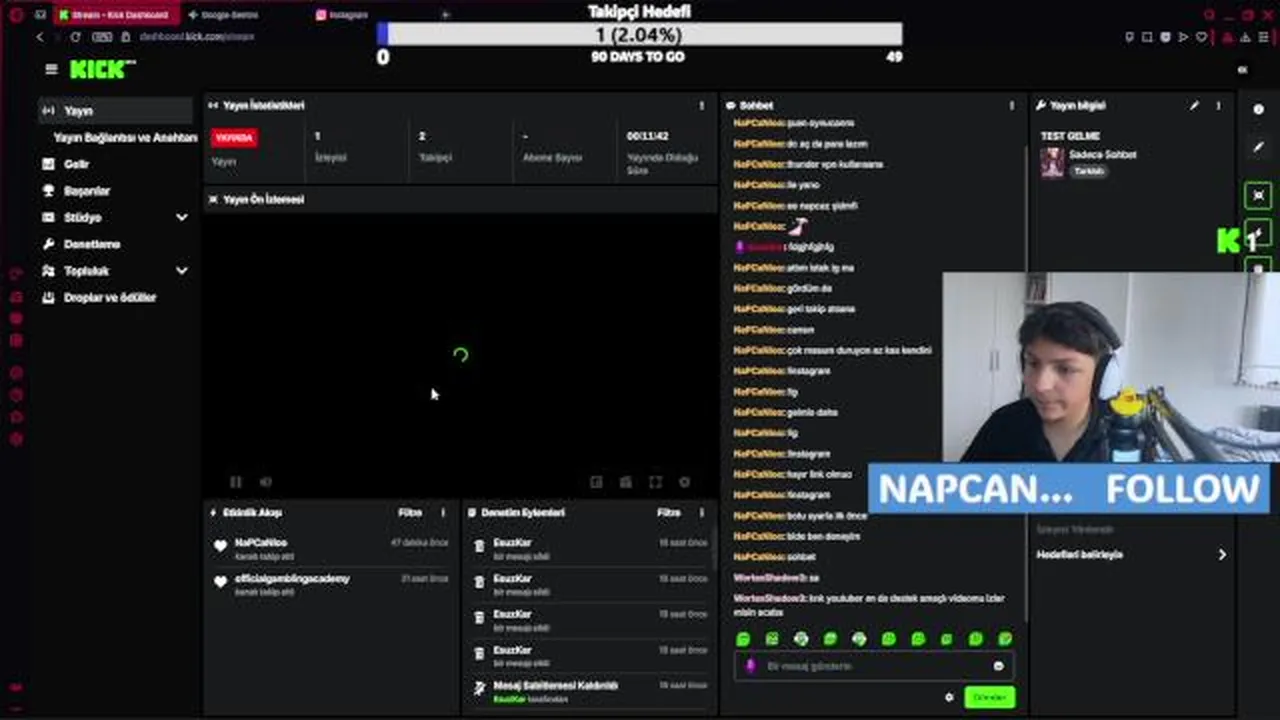
Task: Open Yayın Bağlantısı ve Anahtarı
Action: [x=125, y=137]
